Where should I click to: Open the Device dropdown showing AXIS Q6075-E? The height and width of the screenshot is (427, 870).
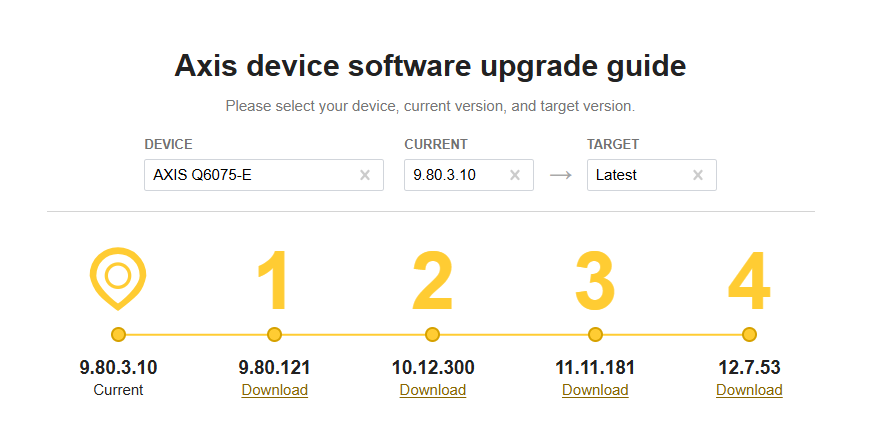click(250, 175)
